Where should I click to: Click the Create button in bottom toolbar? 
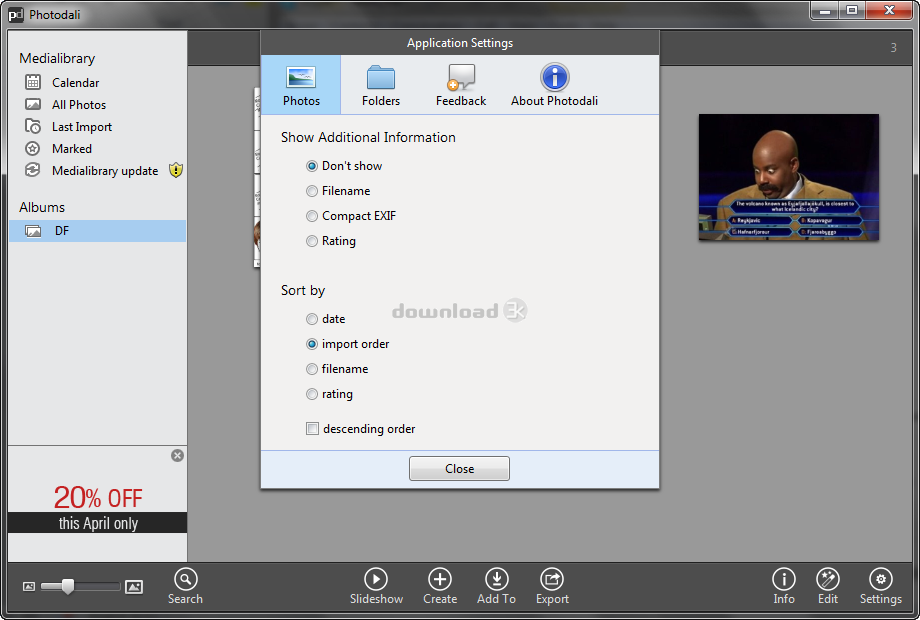point(440,586)
